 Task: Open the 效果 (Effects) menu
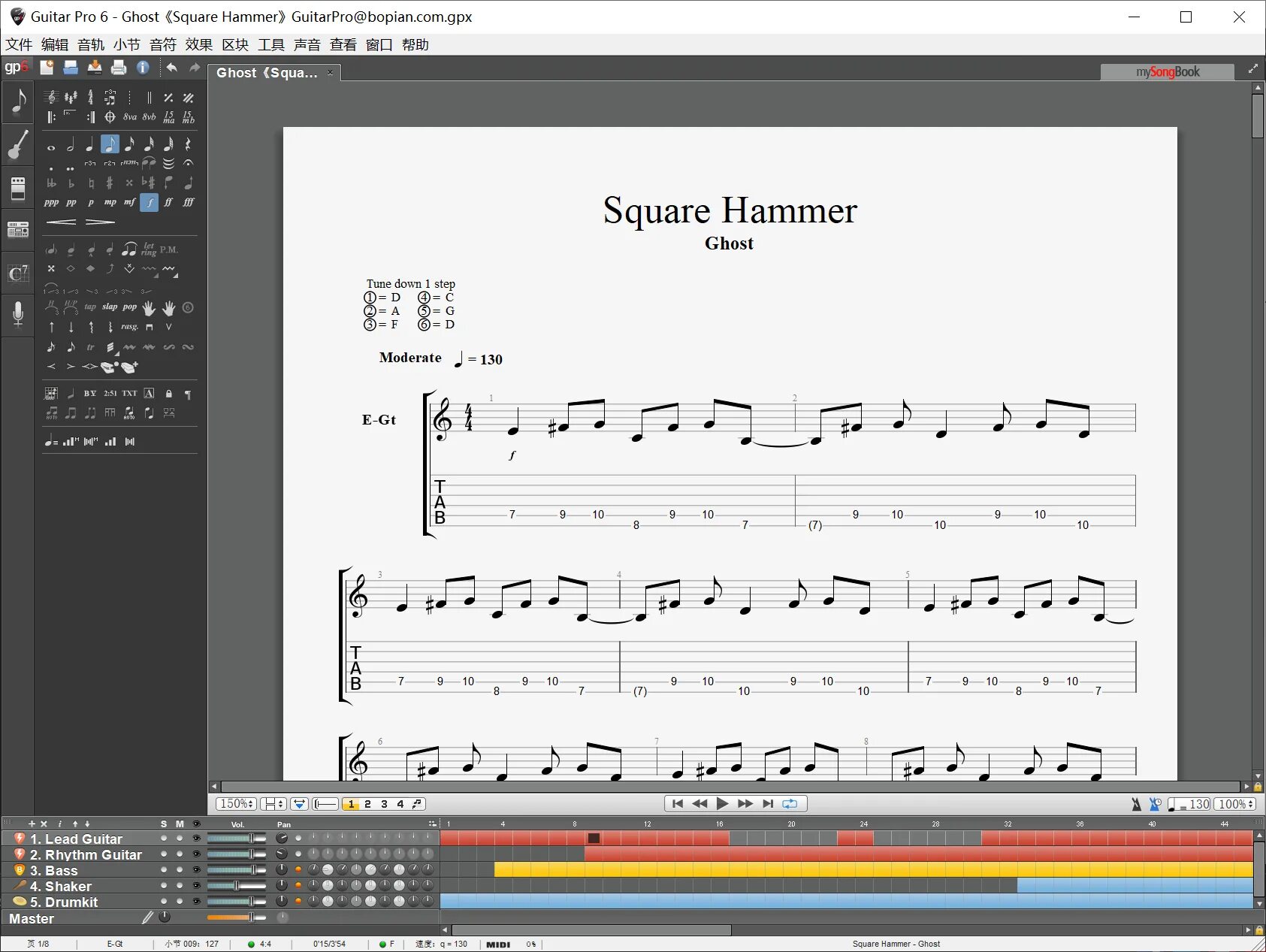tap(199, 45)
